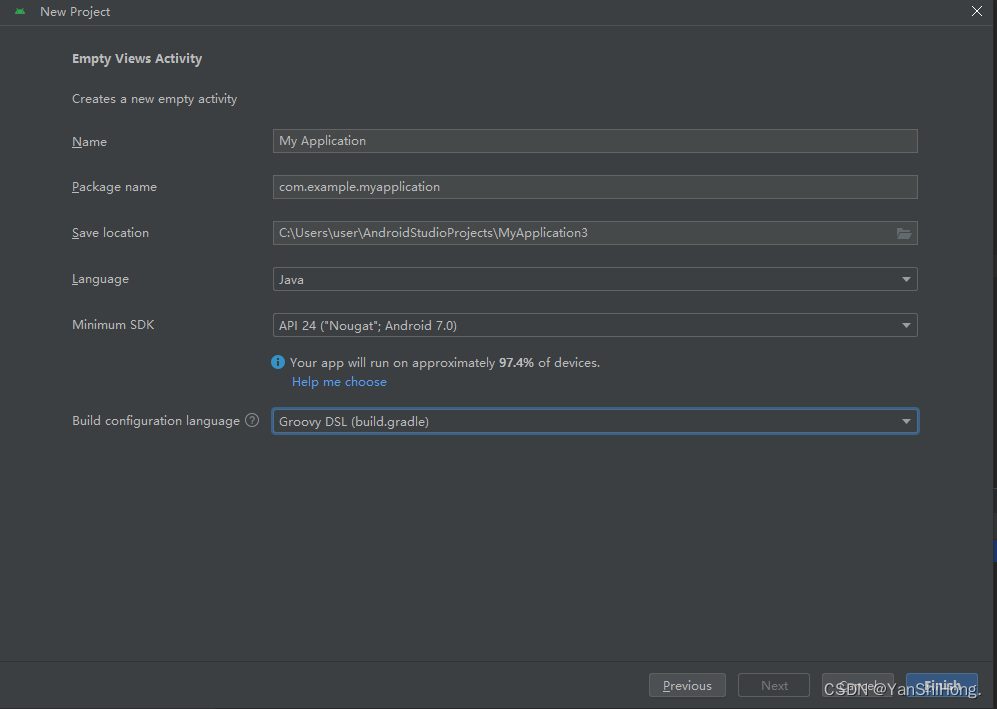Viewport: 997px width, 709px height.
Task: Click the Package name label
Action: pos(114,187)
